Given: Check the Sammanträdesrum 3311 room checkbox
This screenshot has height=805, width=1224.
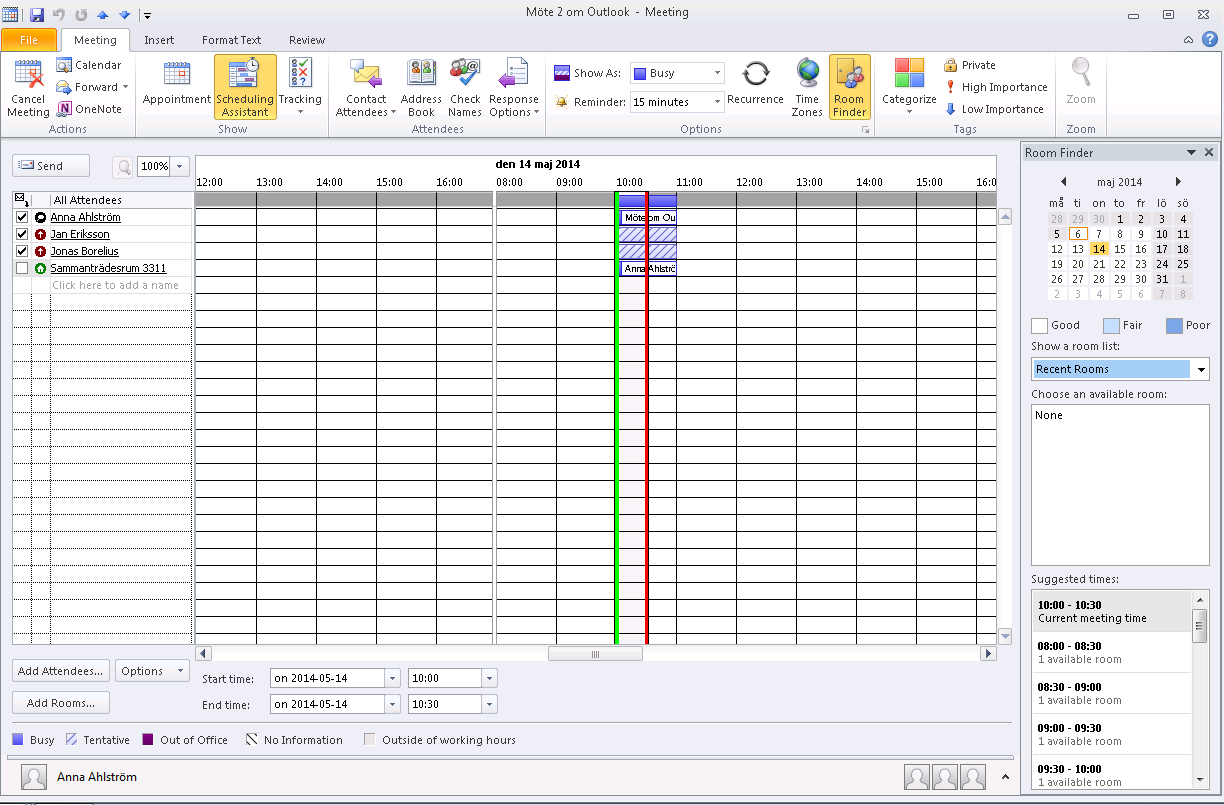Looking at the screenshot, I should point(22,268).
